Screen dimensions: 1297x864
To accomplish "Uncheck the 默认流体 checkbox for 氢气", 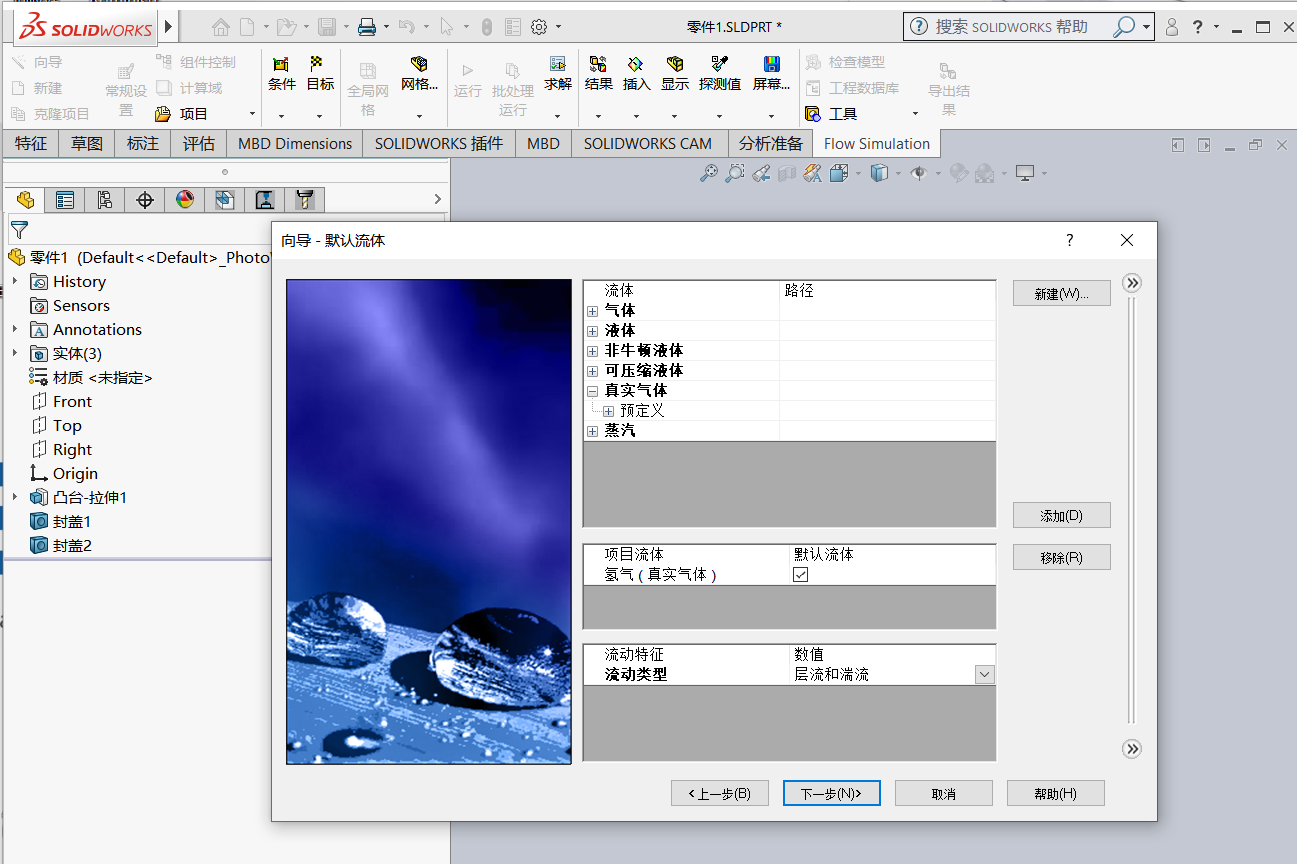I will pyautogui.click(x=798, y=574).
